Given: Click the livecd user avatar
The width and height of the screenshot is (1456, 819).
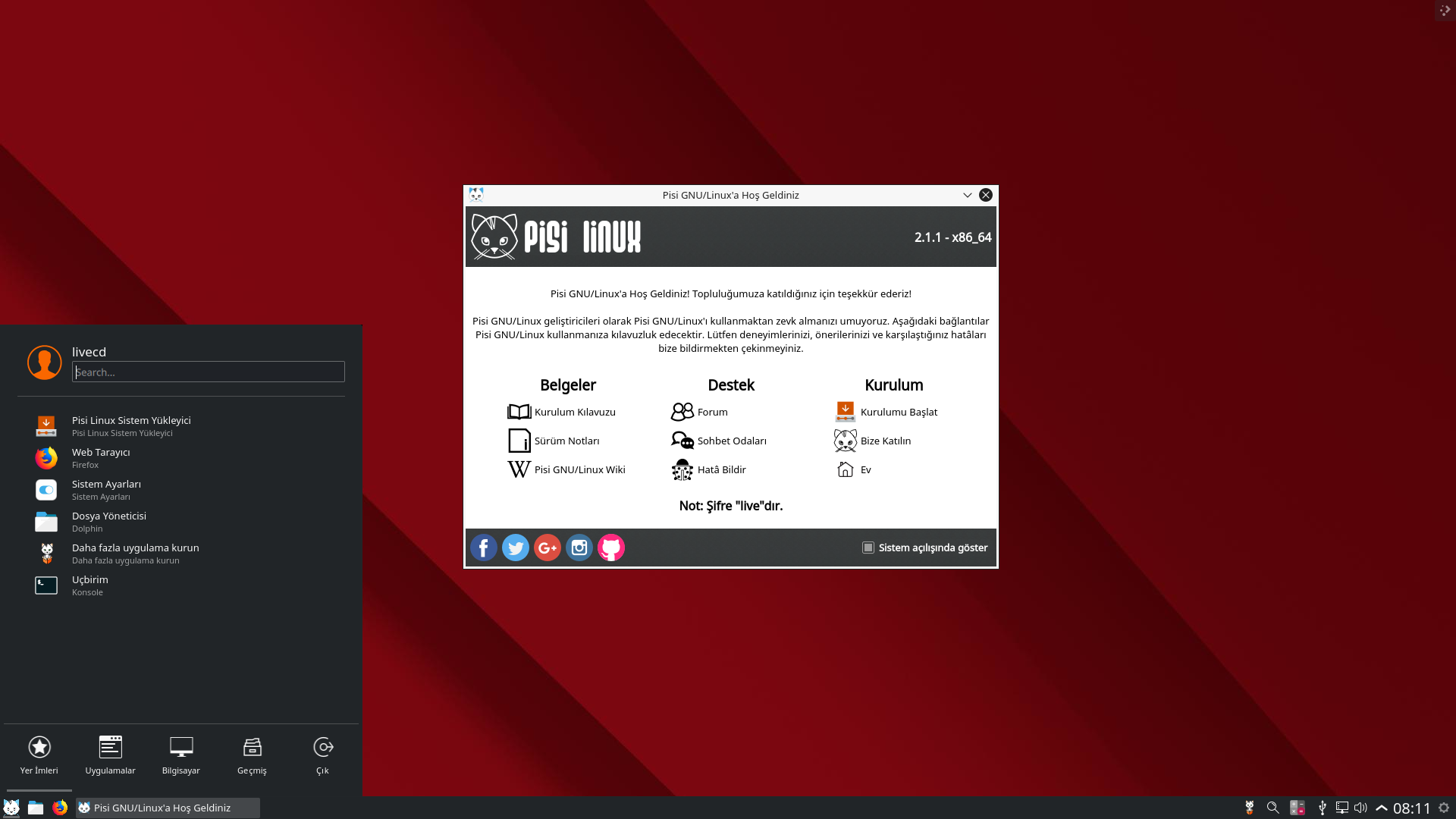Looking at the screenshot, I should (45, 362).
